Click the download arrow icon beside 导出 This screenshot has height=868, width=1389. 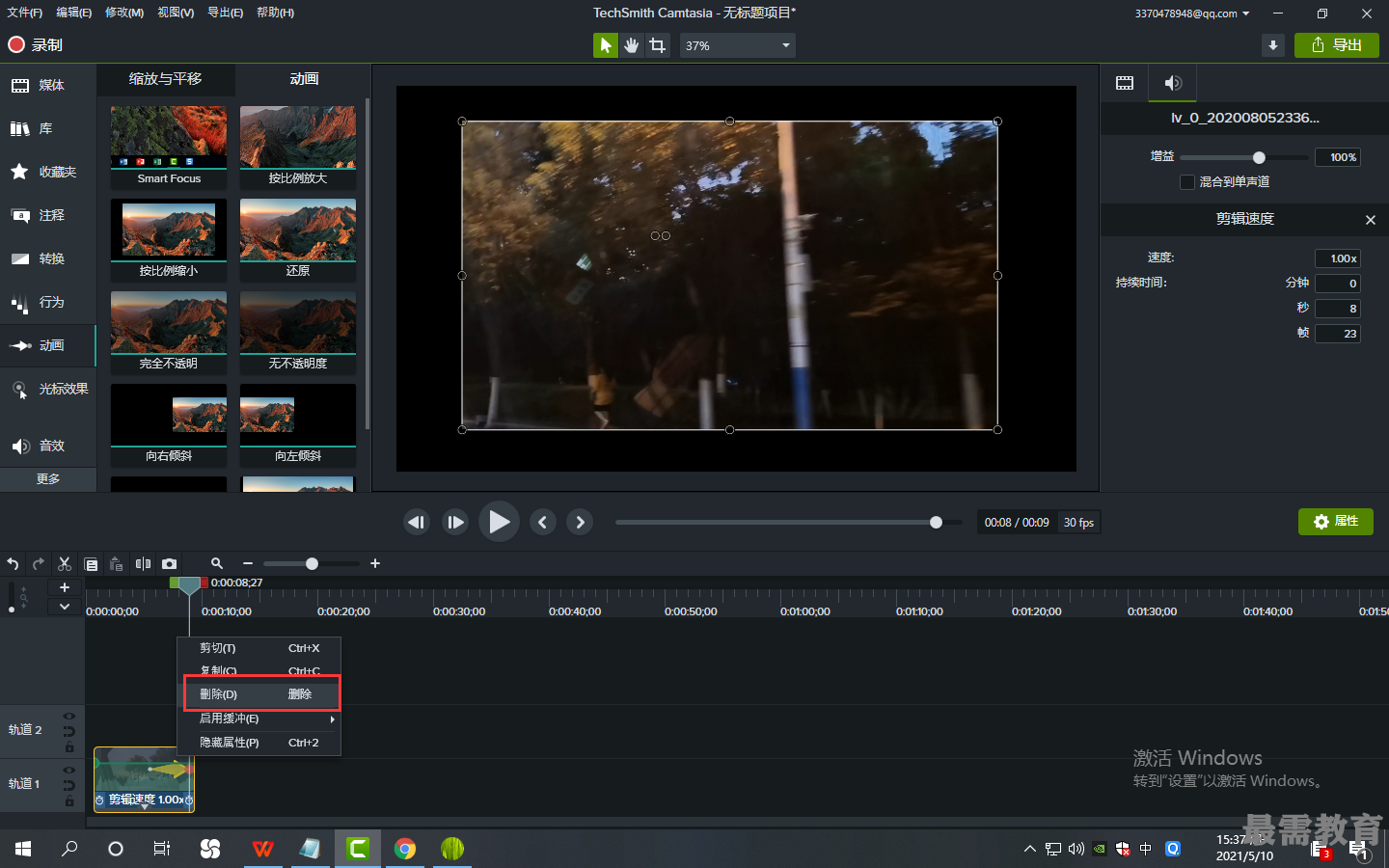point(1273,45)
